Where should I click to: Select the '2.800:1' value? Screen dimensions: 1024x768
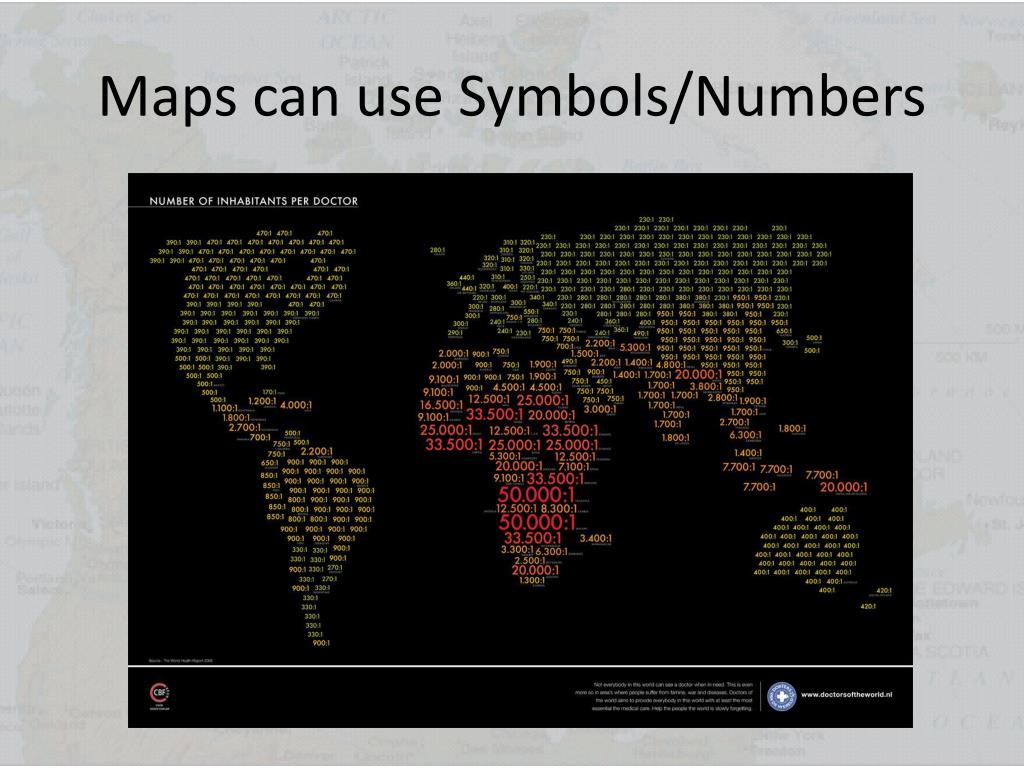[x=722, y=397]
